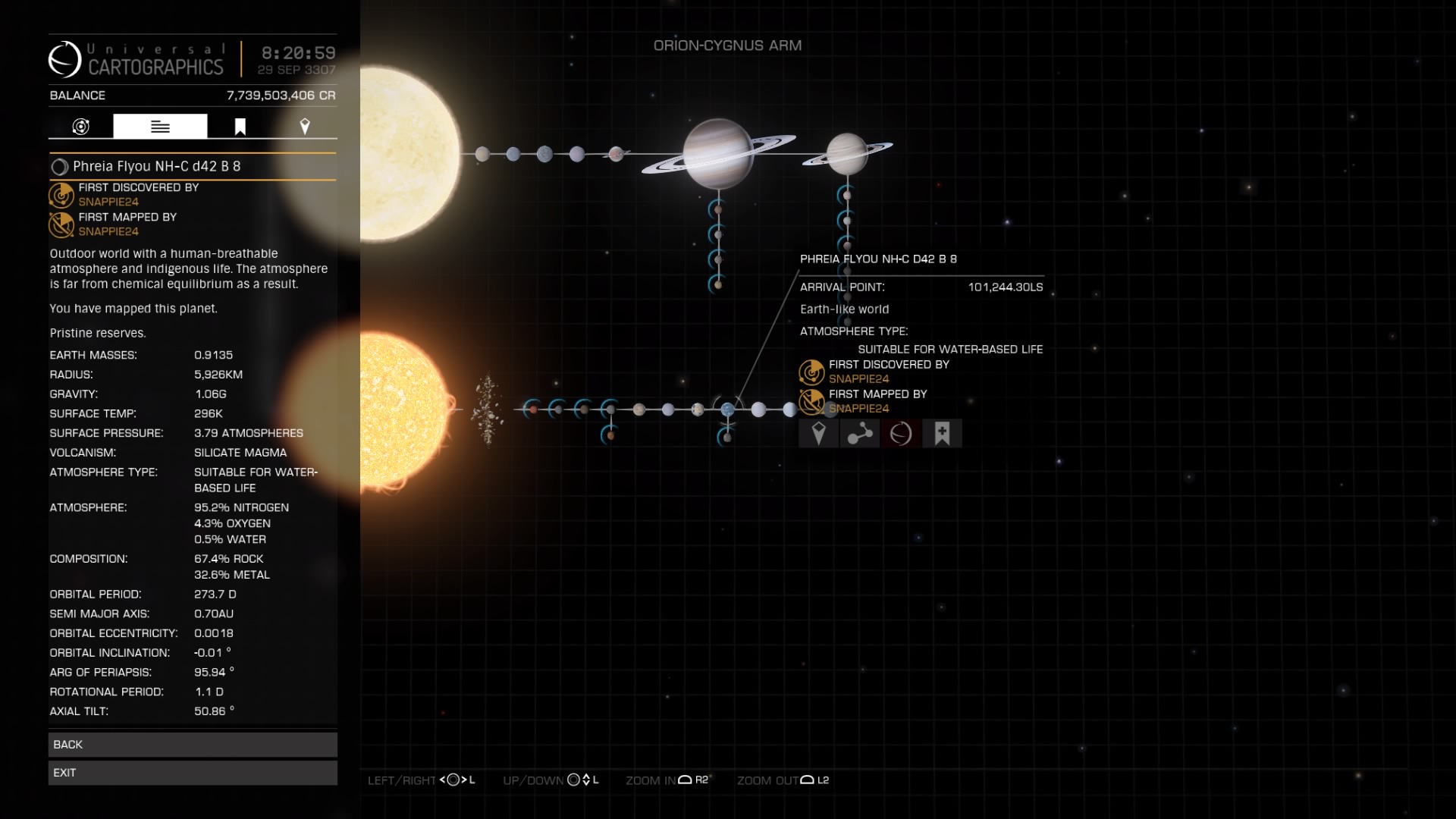Click surface pressure value 3.79 ATMOSPHERES
1456x819 pixels.
pyautogui.click(x=249, y=433)
